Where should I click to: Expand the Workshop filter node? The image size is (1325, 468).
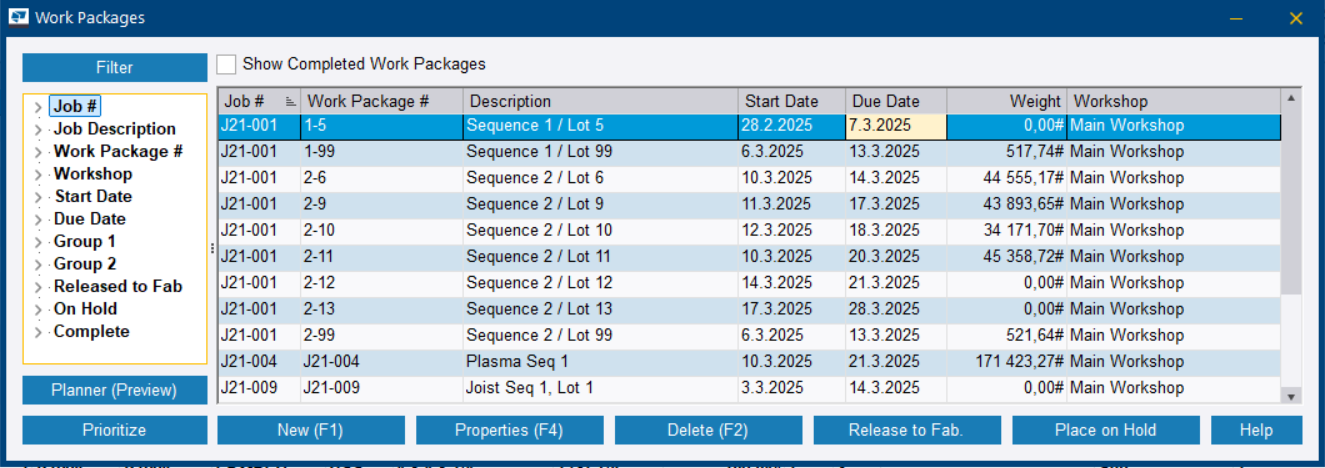click(37, 175)
